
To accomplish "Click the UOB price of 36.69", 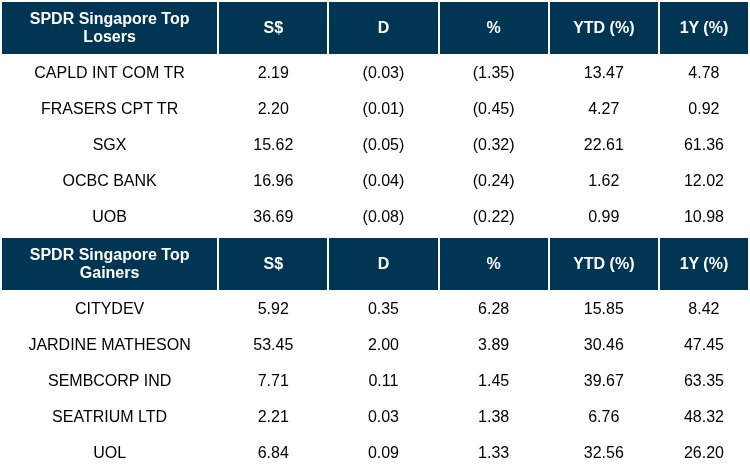I will pyautogui.click(x=273, y=216).
